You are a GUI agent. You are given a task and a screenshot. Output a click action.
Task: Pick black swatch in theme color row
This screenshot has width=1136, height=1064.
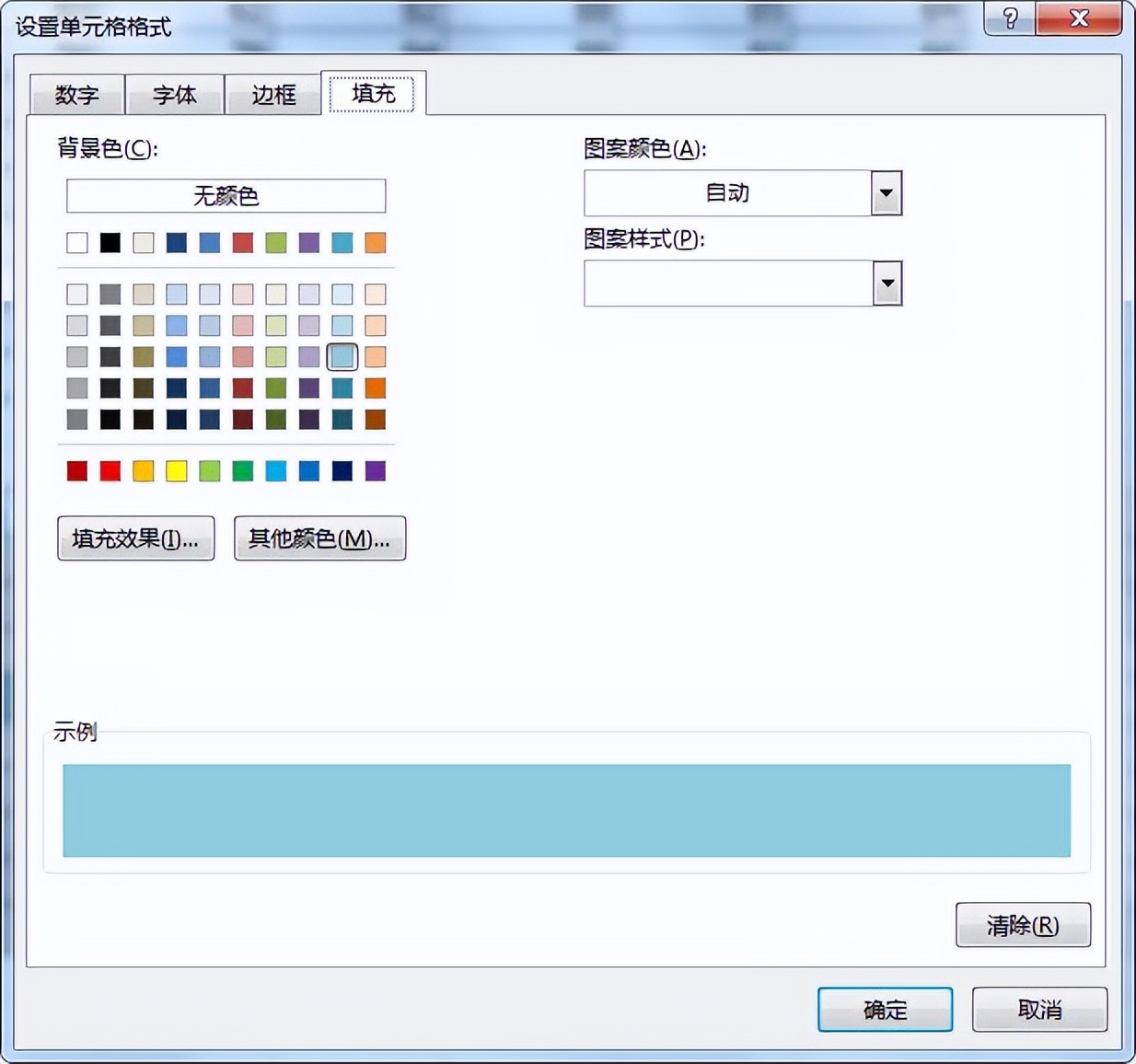coord(110,242)
